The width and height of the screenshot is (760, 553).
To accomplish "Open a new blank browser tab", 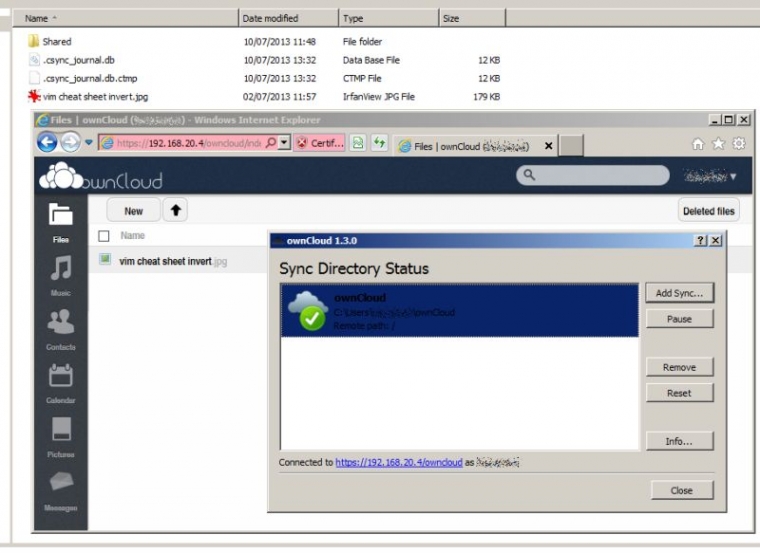I will (571, 146).
